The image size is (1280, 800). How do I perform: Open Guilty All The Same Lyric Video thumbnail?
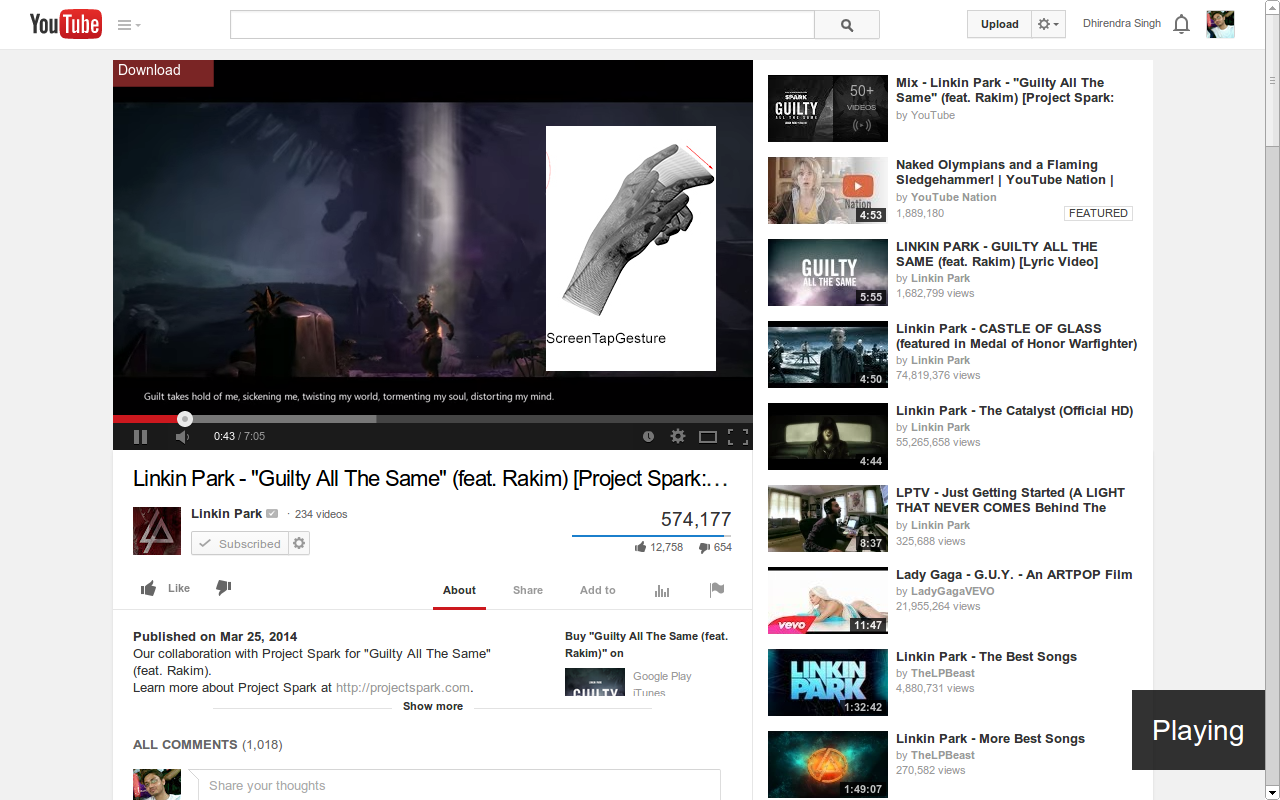828,272
